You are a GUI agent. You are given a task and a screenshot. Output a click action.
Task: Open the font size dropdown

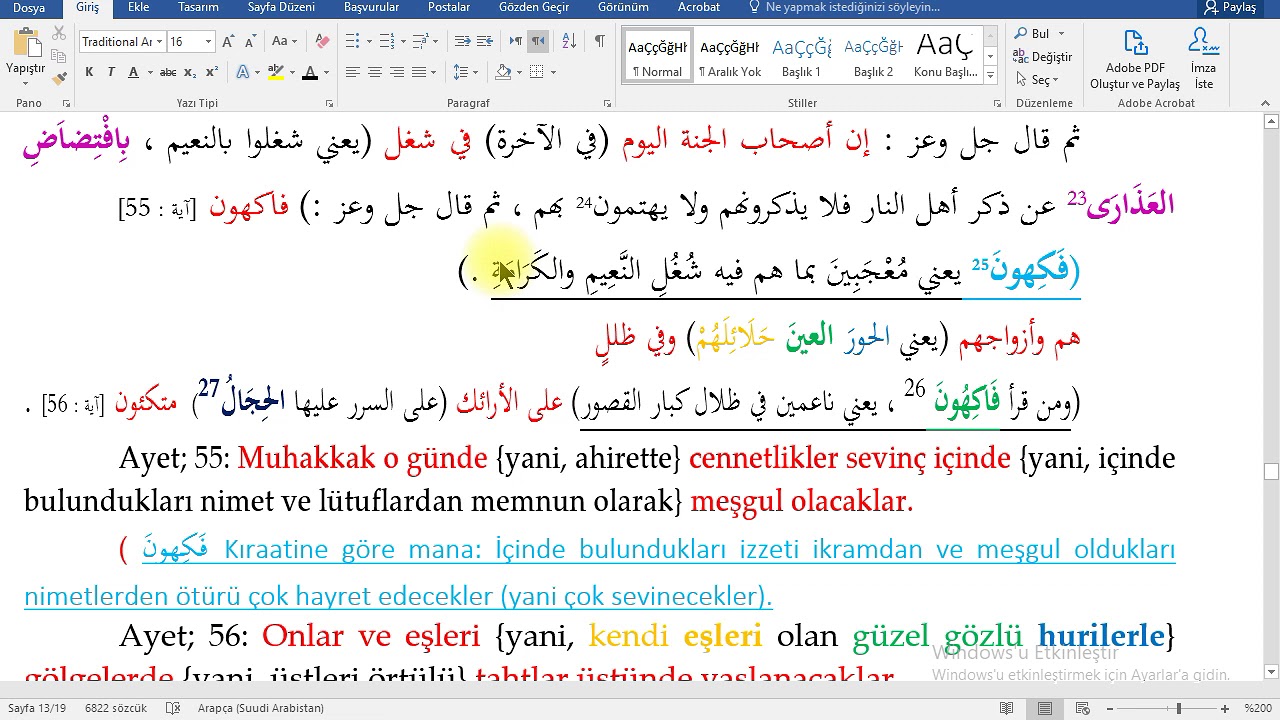(x=208, y=42)
